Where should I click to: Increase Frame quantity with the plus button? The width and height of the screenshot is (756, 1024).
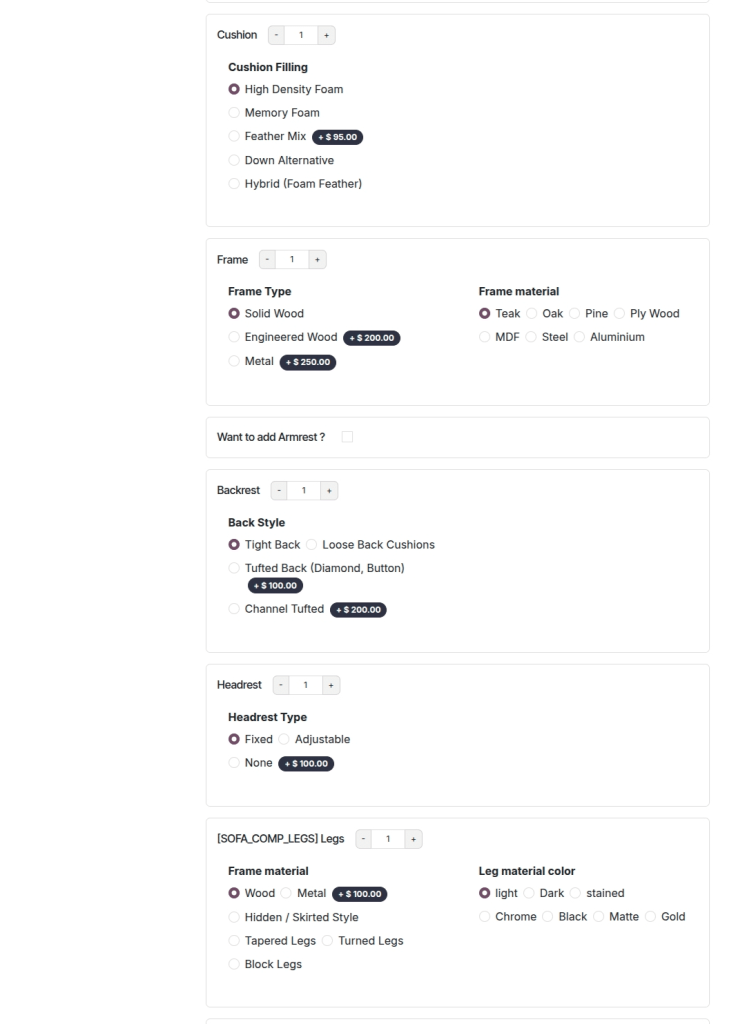tap(316, 259)
